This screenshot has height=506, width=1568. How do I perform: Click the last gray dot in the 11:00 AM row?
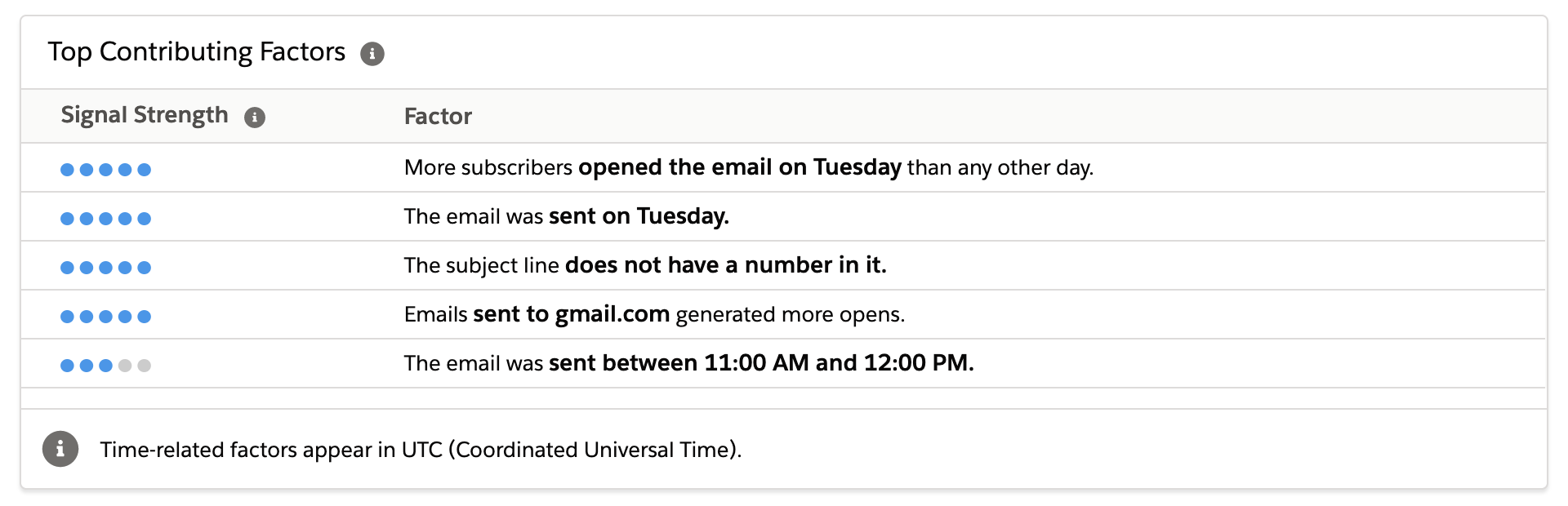(145, 366)
